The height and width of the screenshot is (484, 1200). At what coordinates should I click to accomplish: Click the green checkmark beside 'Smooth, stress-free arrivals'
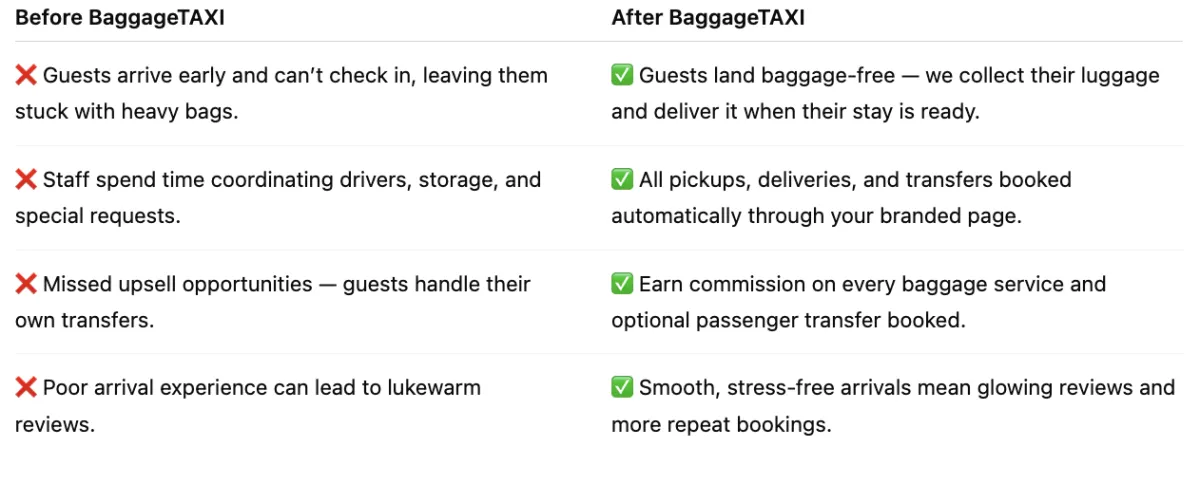coord(622,388)
